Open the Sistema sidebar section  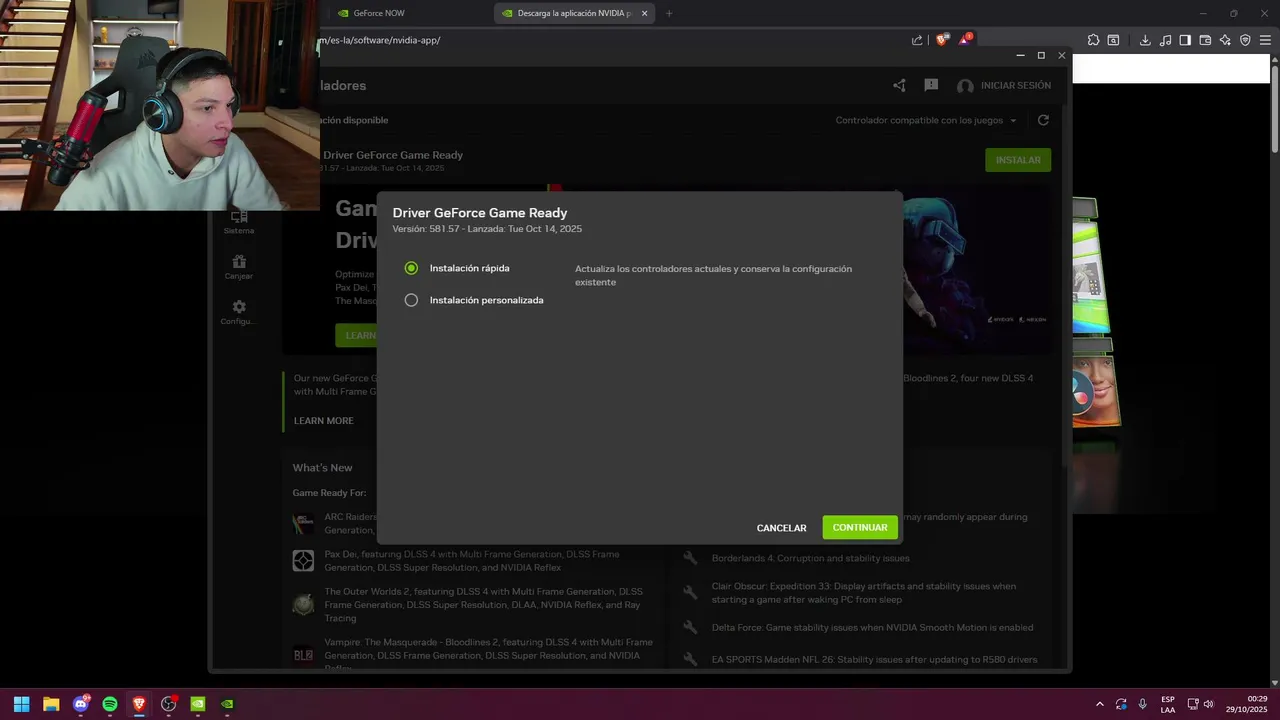tap(239, 222)
